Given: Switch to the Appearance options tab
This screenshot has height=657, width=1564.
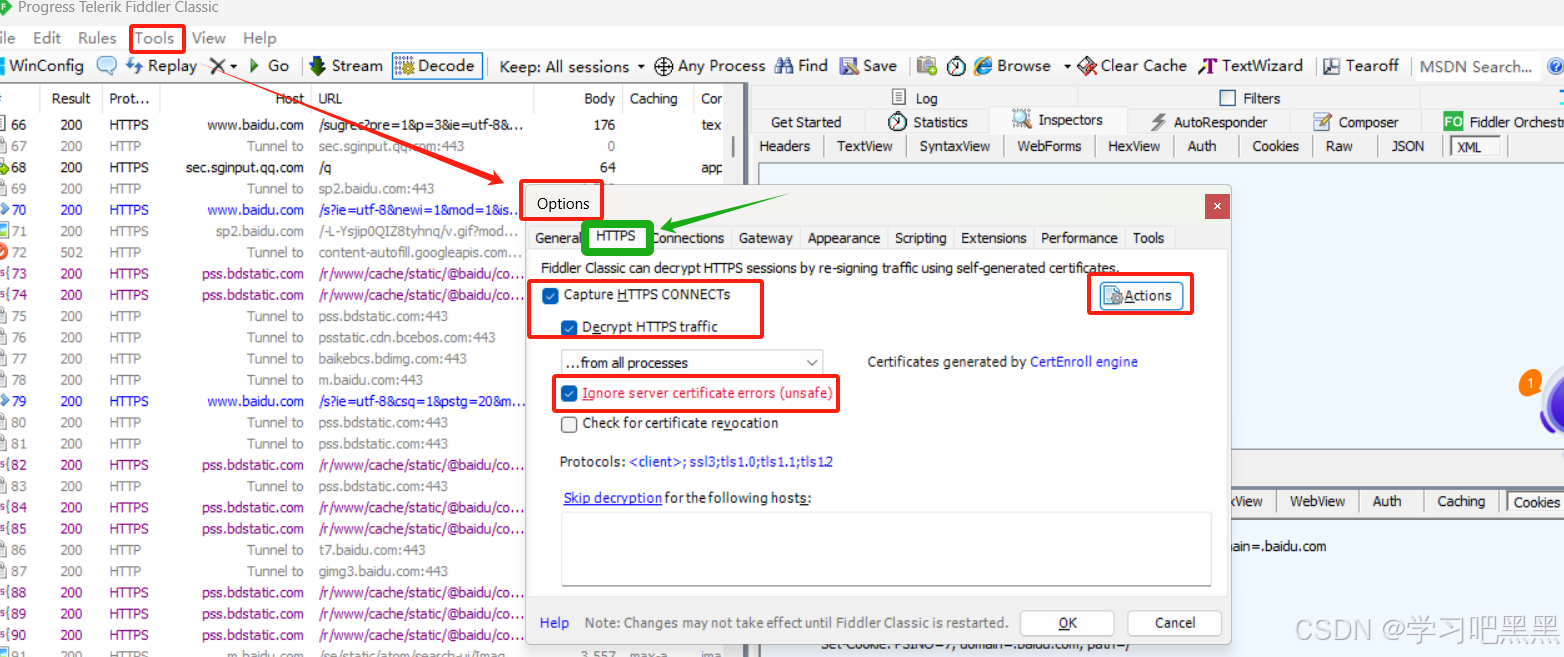Looking at the screenshot, I should pos(844,238).
